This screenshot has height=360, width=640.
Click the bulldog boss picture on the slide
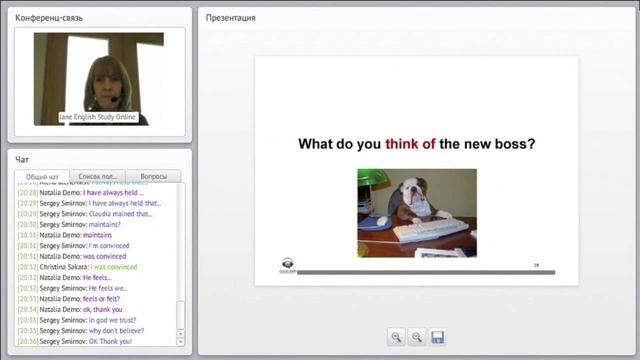coord(417,213)
